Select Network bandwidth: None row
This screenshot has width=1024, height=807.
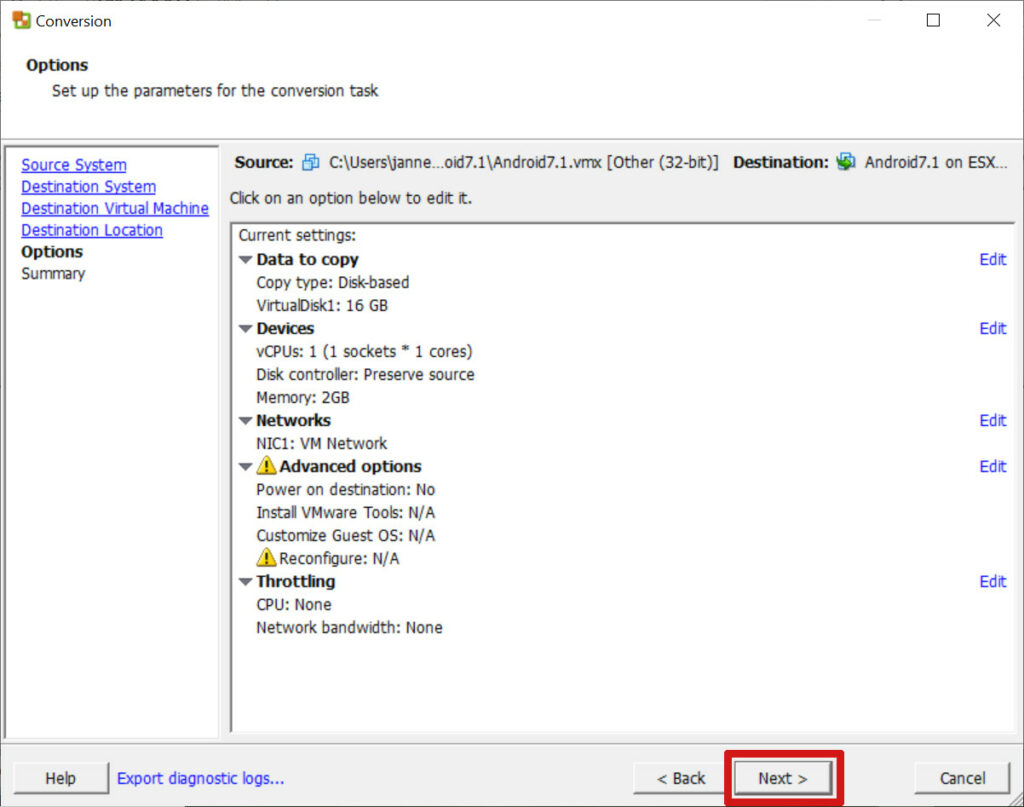tap(349, 627)
